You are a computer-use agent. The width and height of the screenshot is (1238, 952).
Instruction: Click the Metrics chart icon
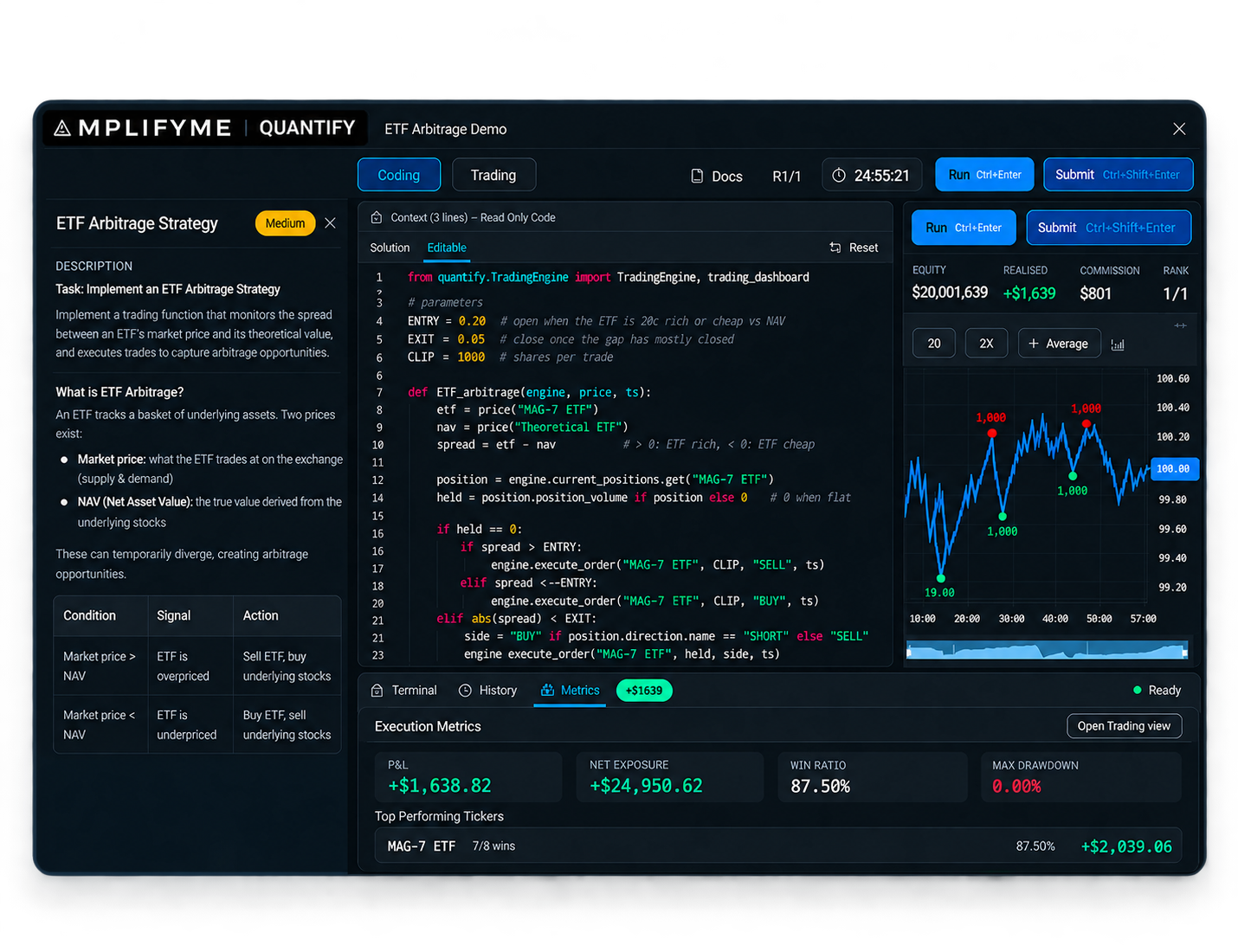click(547, 690)
